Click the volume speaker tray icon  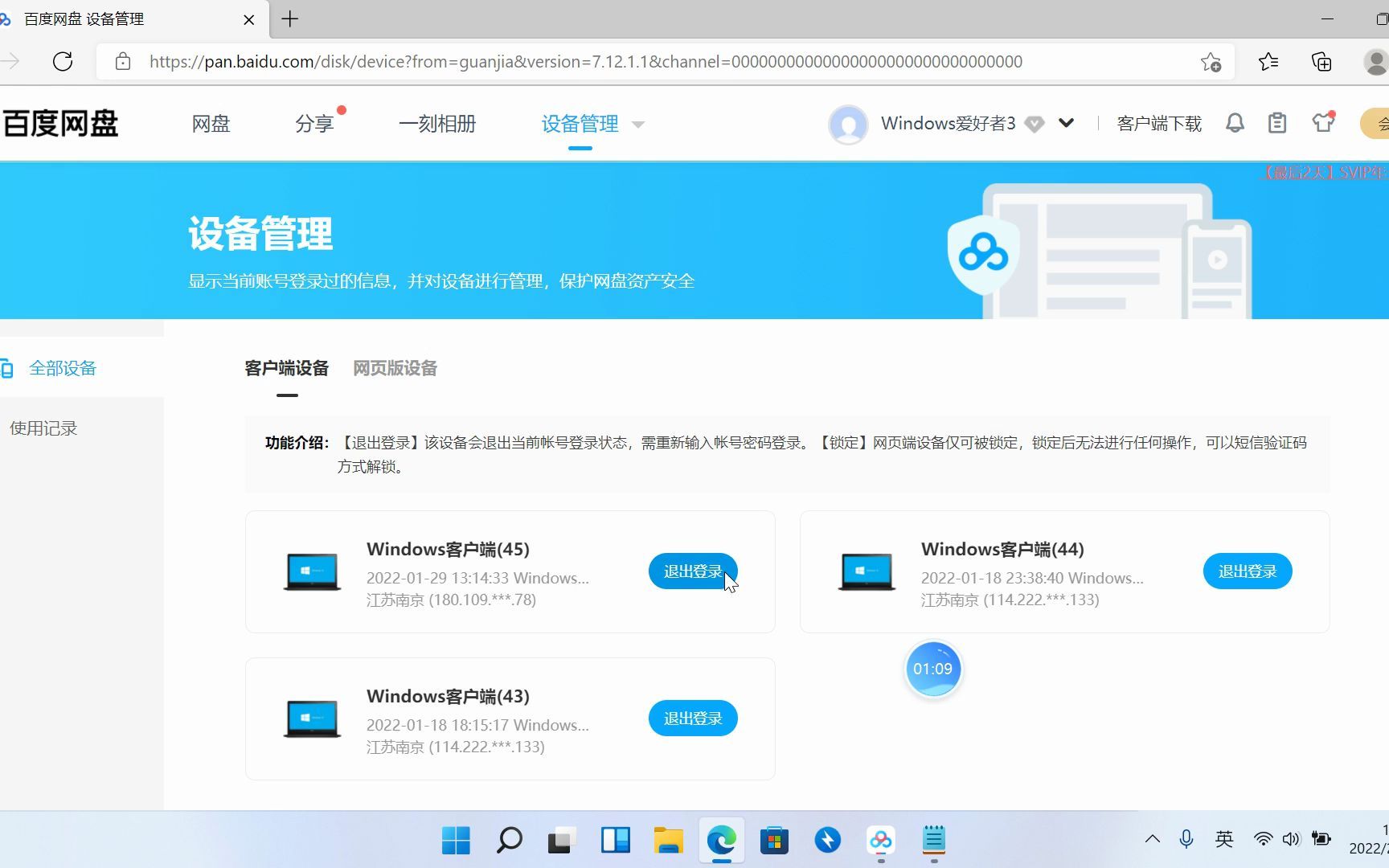[x=1291, y=839]
